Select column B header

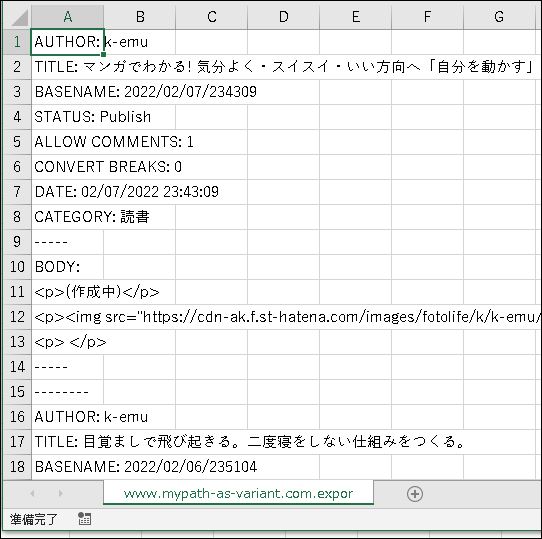click(140, 17)
